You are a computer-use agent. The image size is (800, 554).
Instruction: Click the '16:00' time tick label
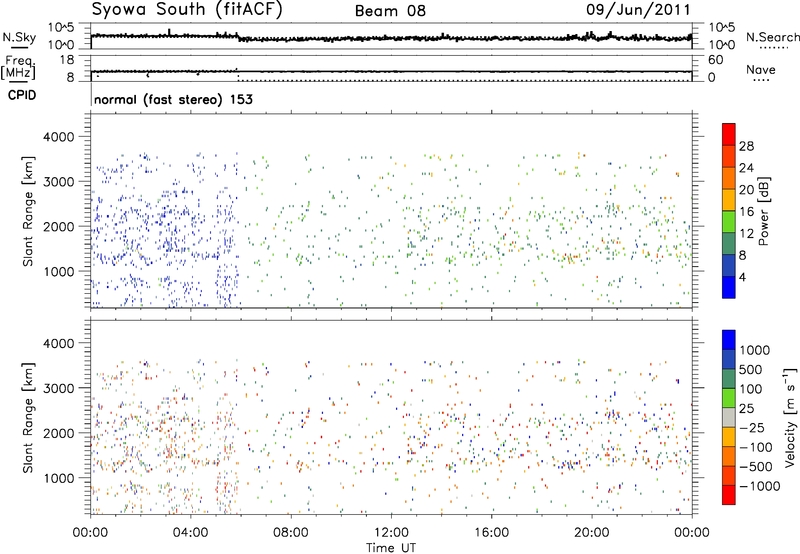point(491,533)
